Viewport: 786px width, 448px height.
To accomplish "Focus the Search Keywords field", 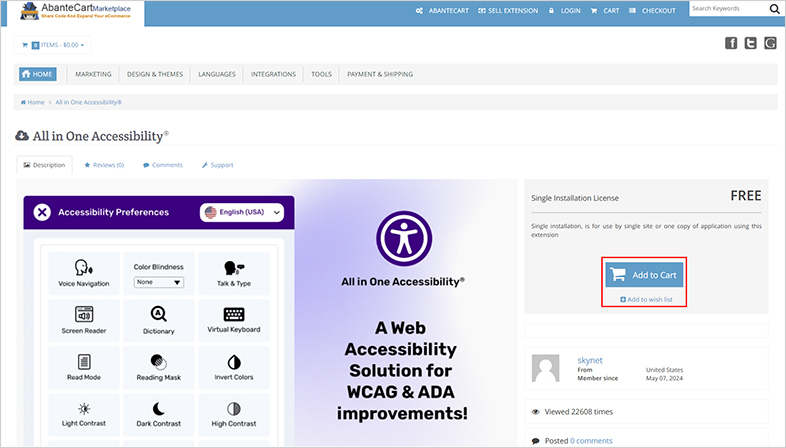I will [x=728, y=9].
